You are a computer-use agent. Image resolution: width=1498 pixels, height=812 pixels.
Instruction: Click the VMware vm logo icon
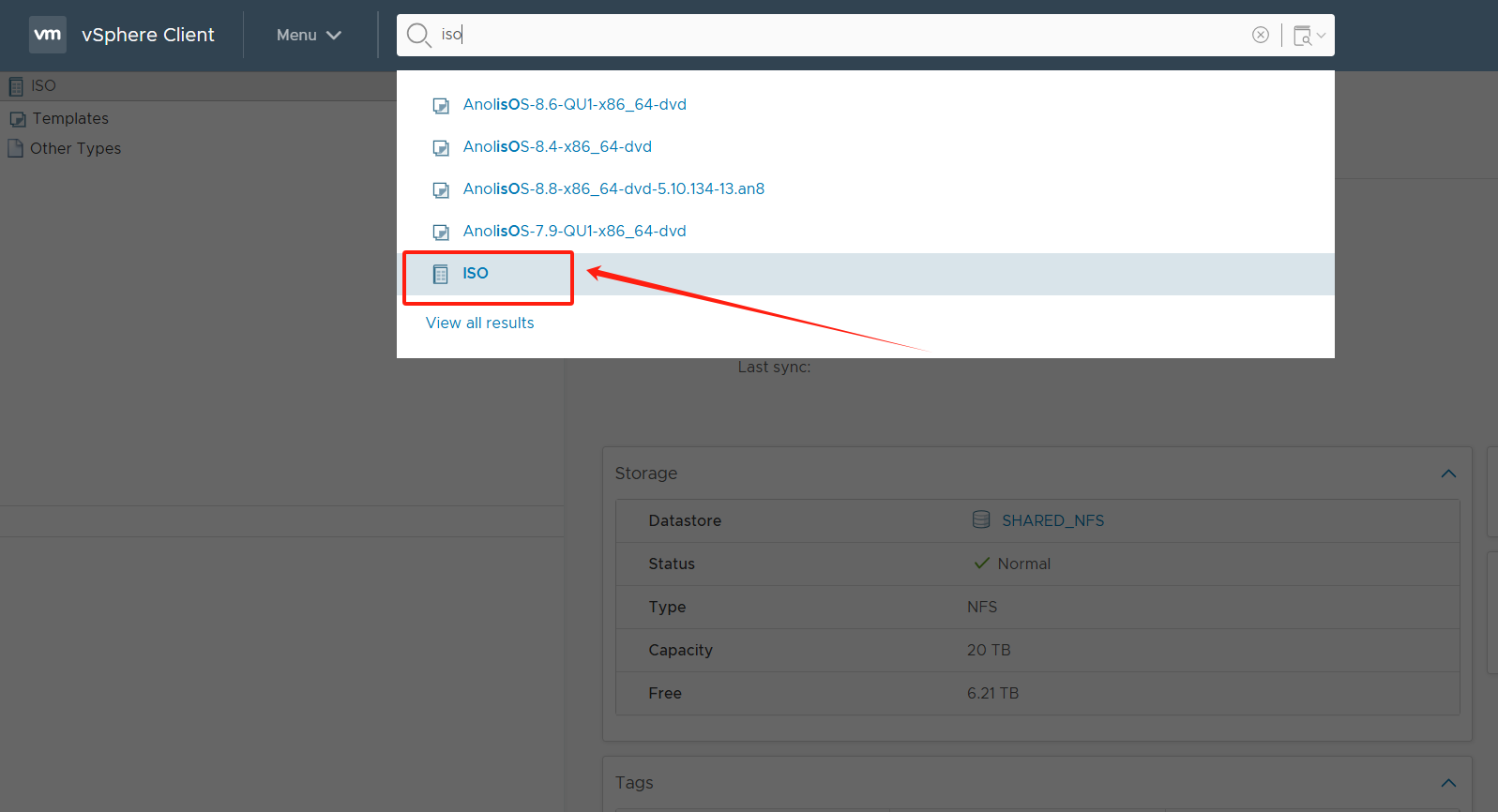pos(48,35)
